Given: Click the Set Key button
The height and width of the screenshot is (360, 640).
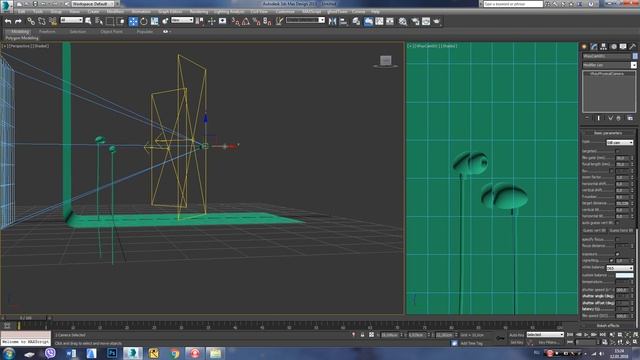Looking at the screenshot, I should coord(516,342).
